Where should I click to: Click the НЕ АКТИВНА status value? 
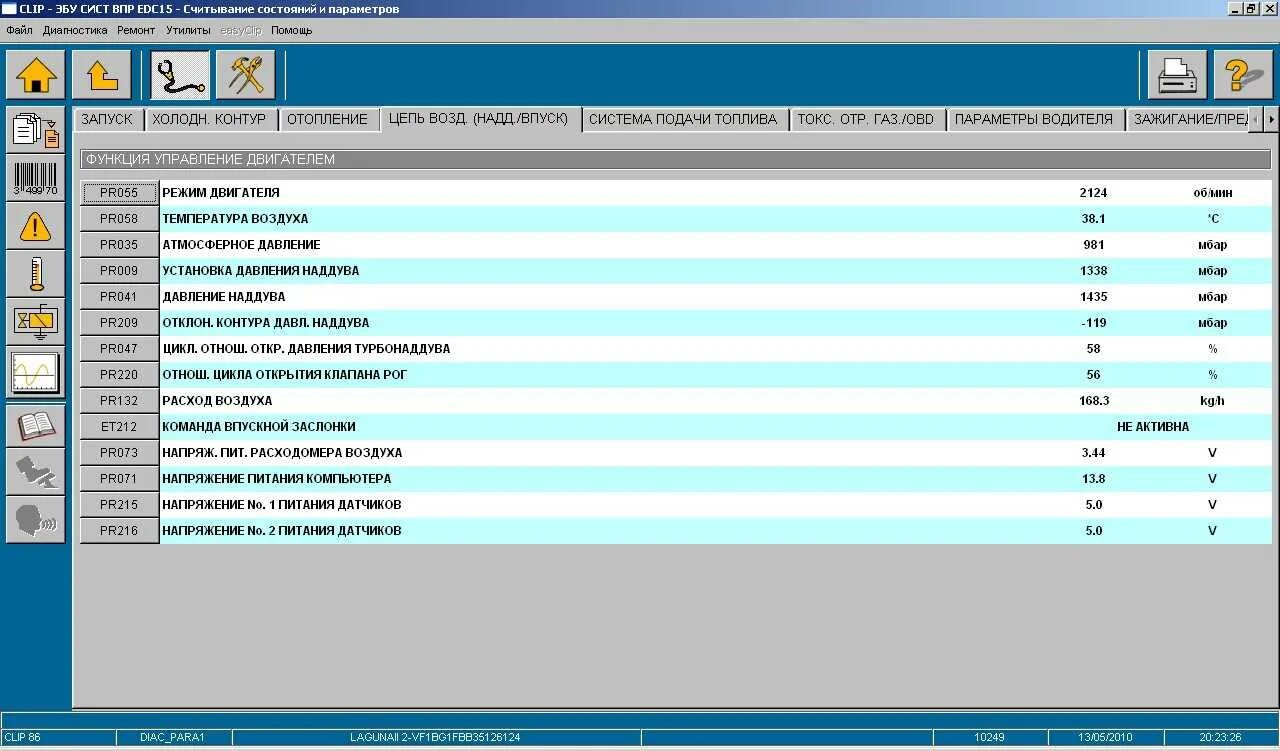pyautogui.click(x=1153, y=427)
